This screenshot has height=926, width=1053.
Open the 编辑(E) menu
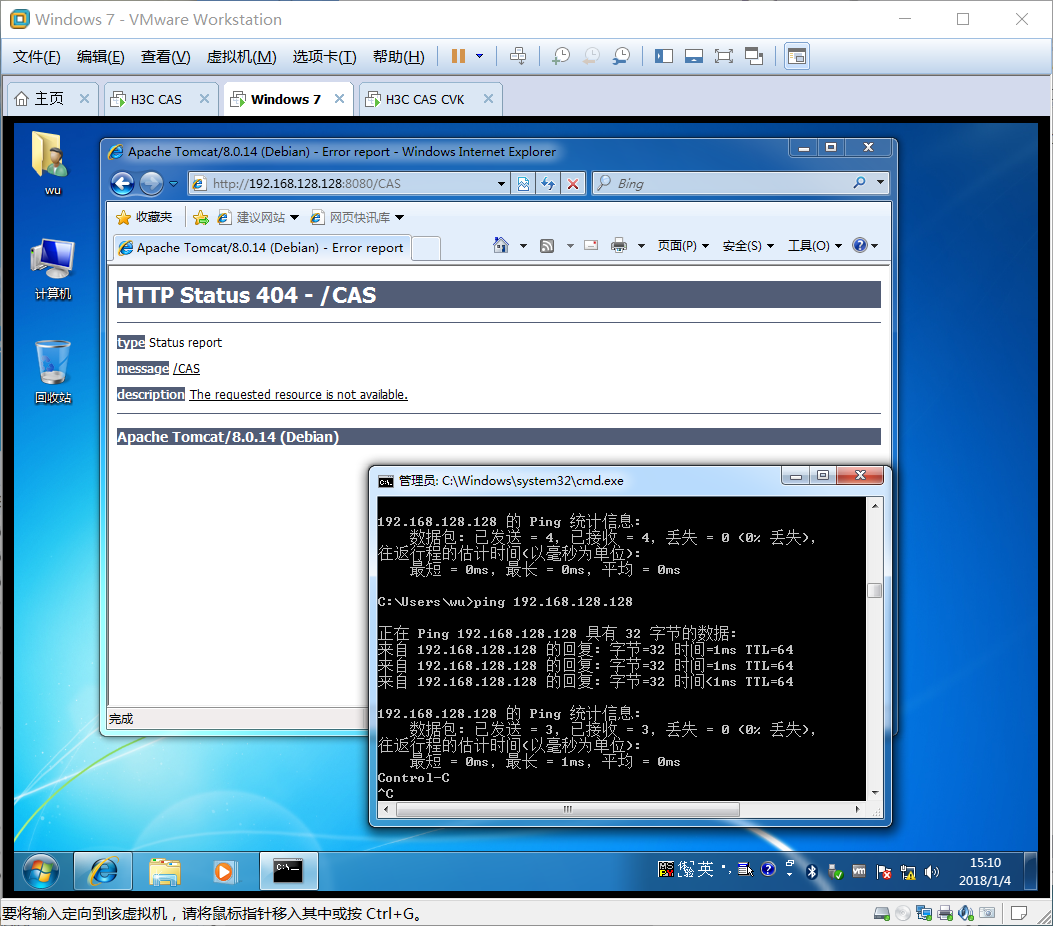click(x=101, y=57)
